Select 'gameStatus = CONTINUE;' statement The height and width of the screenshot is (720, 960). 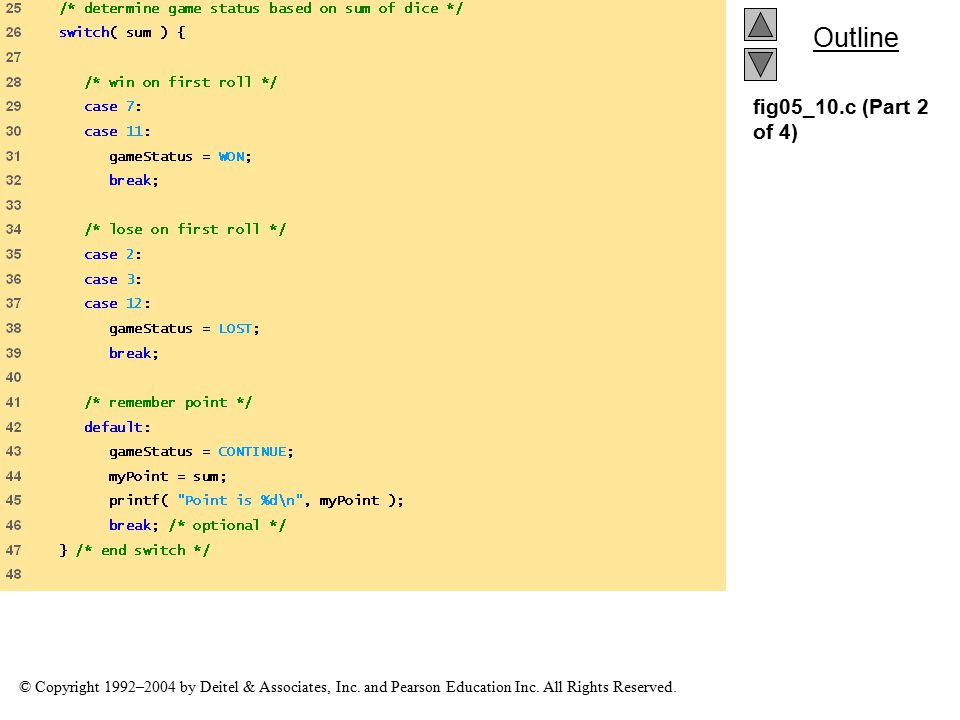pyautogui.click(x=201, y=452)
